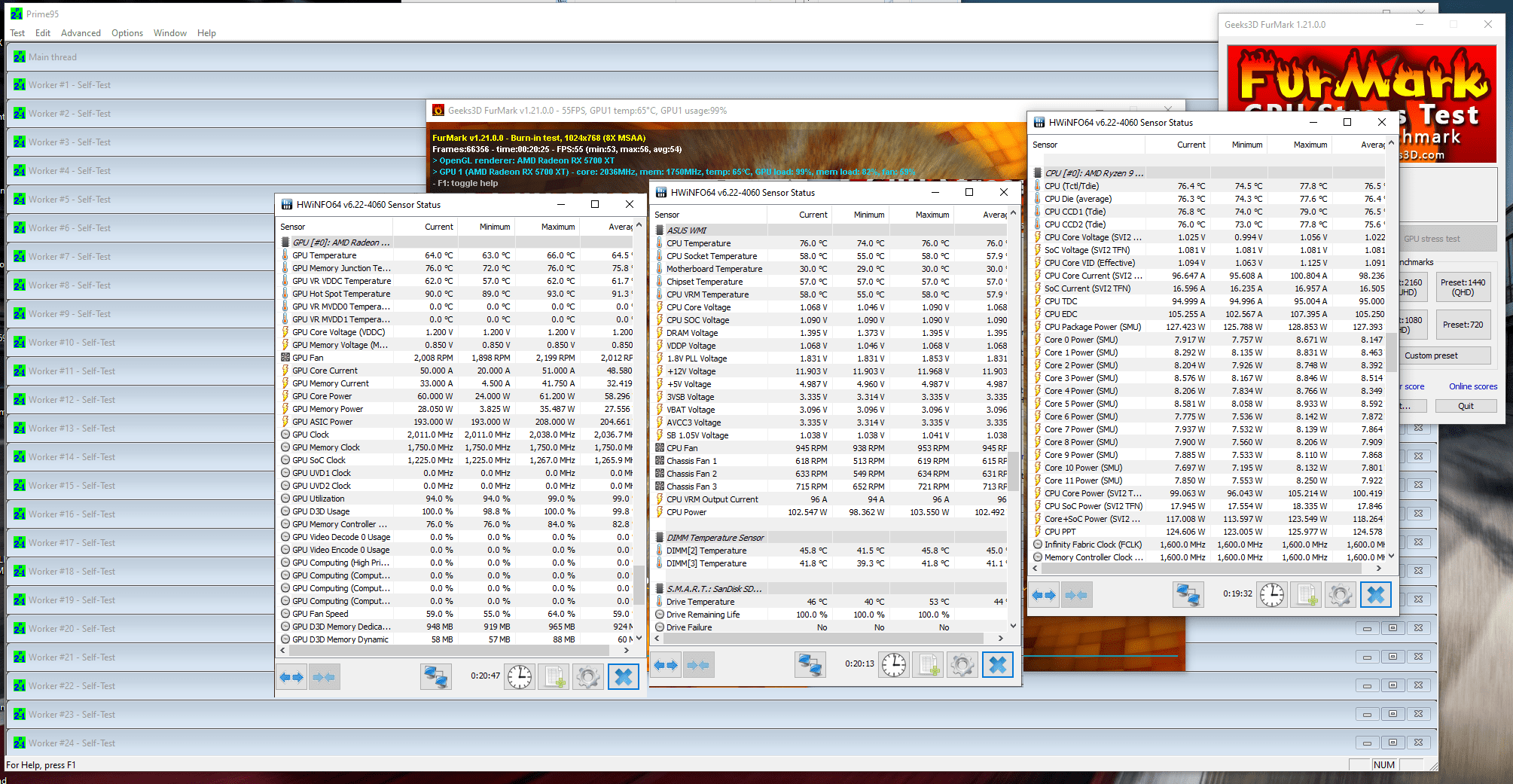This screenshot has height=784, width=1513.
Task: Start logging in ASUS WMI sensor window
Action: click(x=929, y=665)
